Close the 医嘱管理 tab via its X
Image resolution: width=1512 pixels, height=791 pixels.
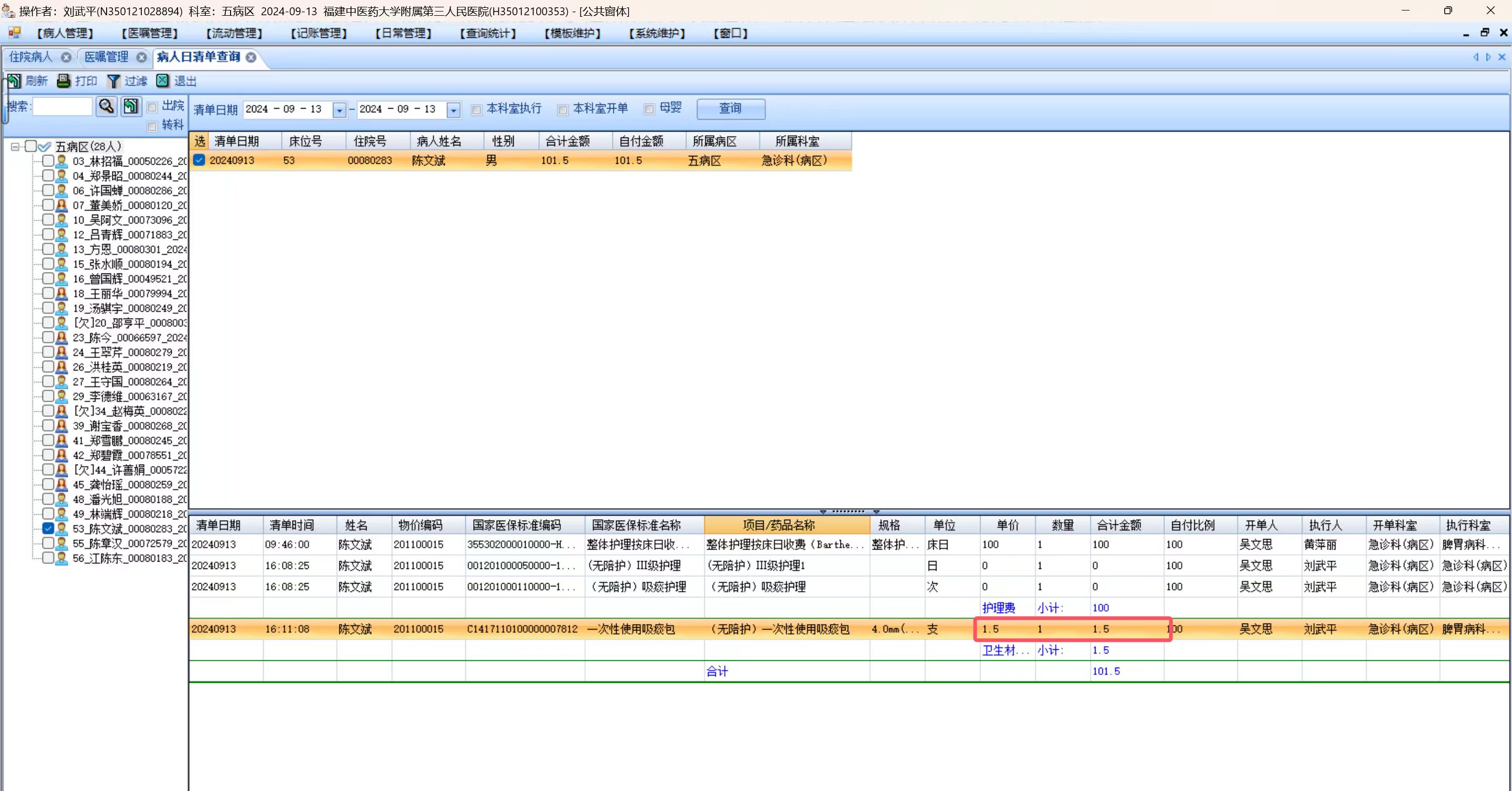point(141,58)
